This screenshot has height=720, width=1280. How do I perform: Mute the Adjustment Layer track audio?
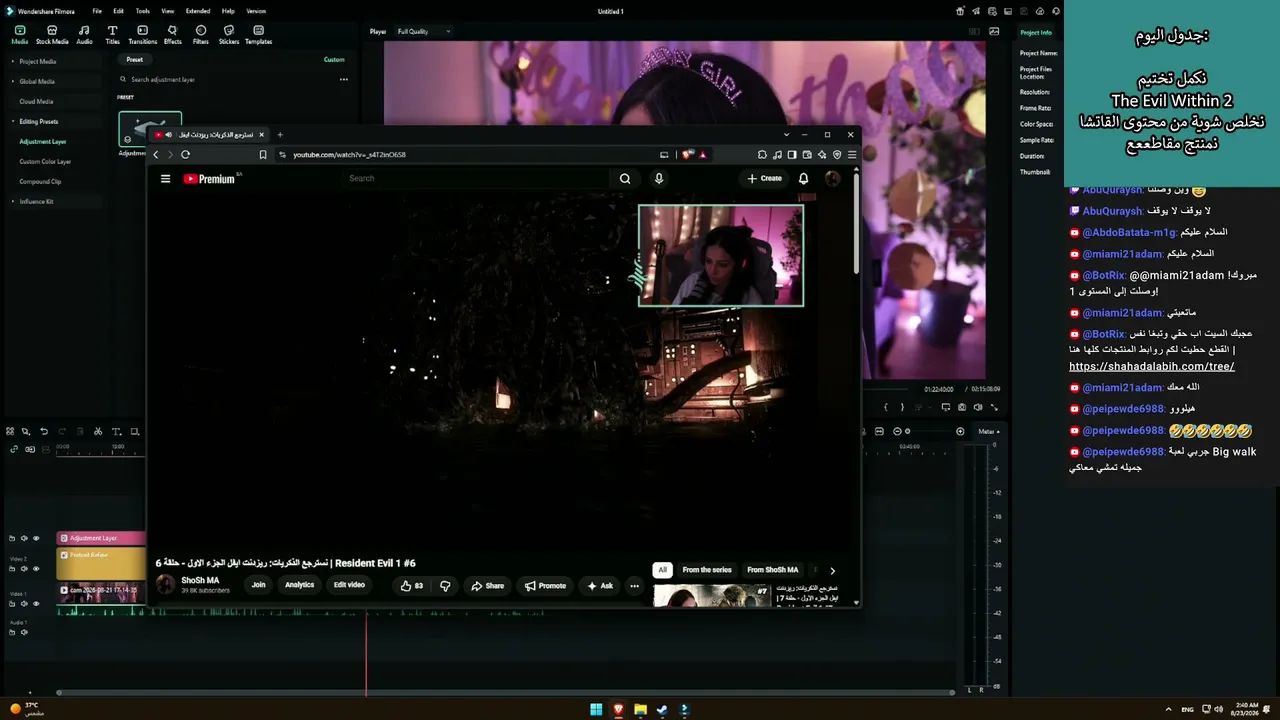click(25, 538)
